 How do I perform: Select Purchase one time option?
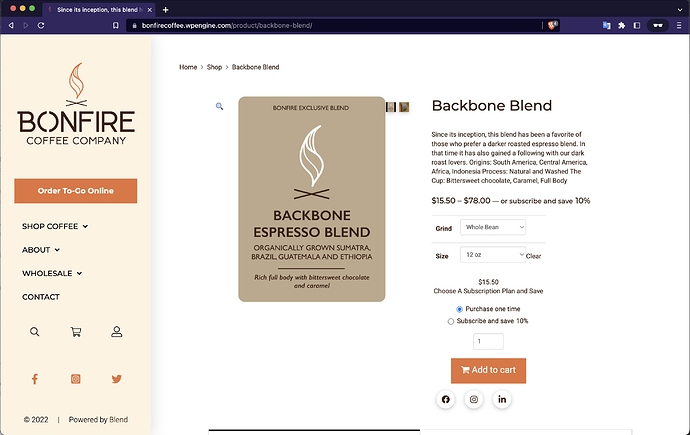(460, 310)
